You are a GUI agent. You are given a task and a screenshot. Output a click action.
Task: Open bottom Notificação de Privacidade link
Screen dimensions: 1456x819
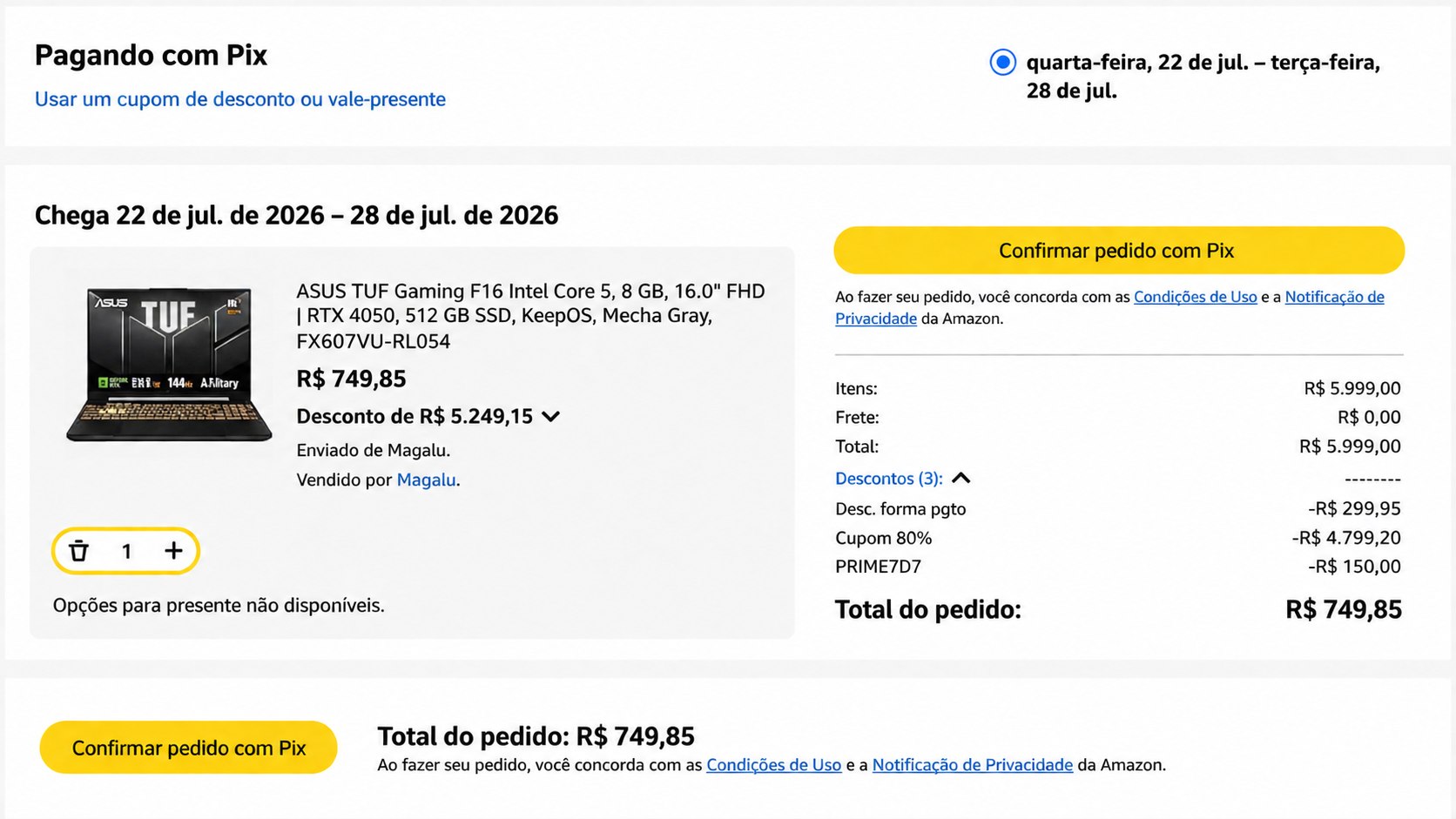[x=972, y=765]
